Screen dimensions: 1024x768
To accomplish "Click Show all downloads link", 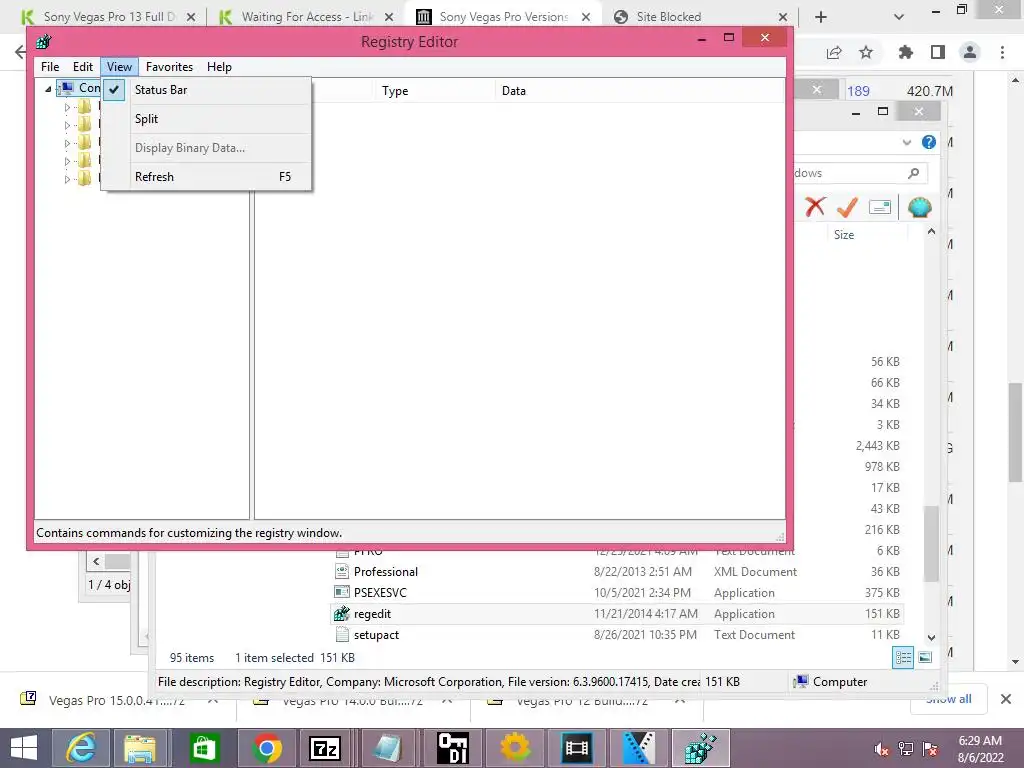I will tap(949, 699).
